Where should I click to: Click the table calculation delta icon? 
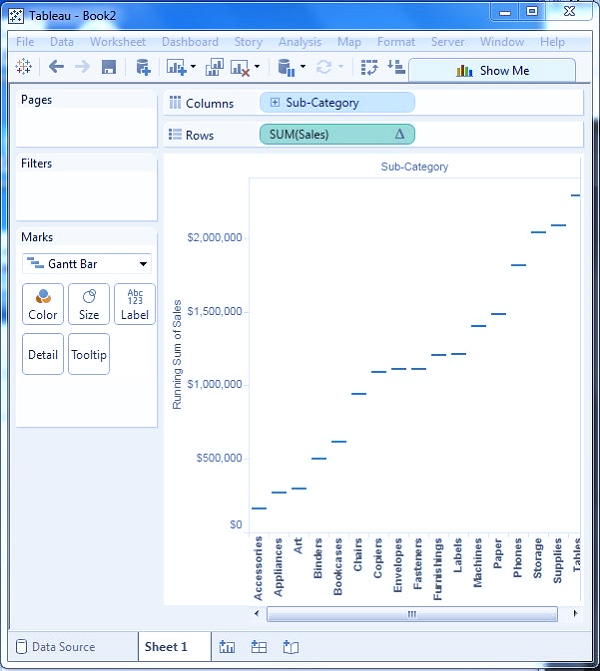(399, 134)
